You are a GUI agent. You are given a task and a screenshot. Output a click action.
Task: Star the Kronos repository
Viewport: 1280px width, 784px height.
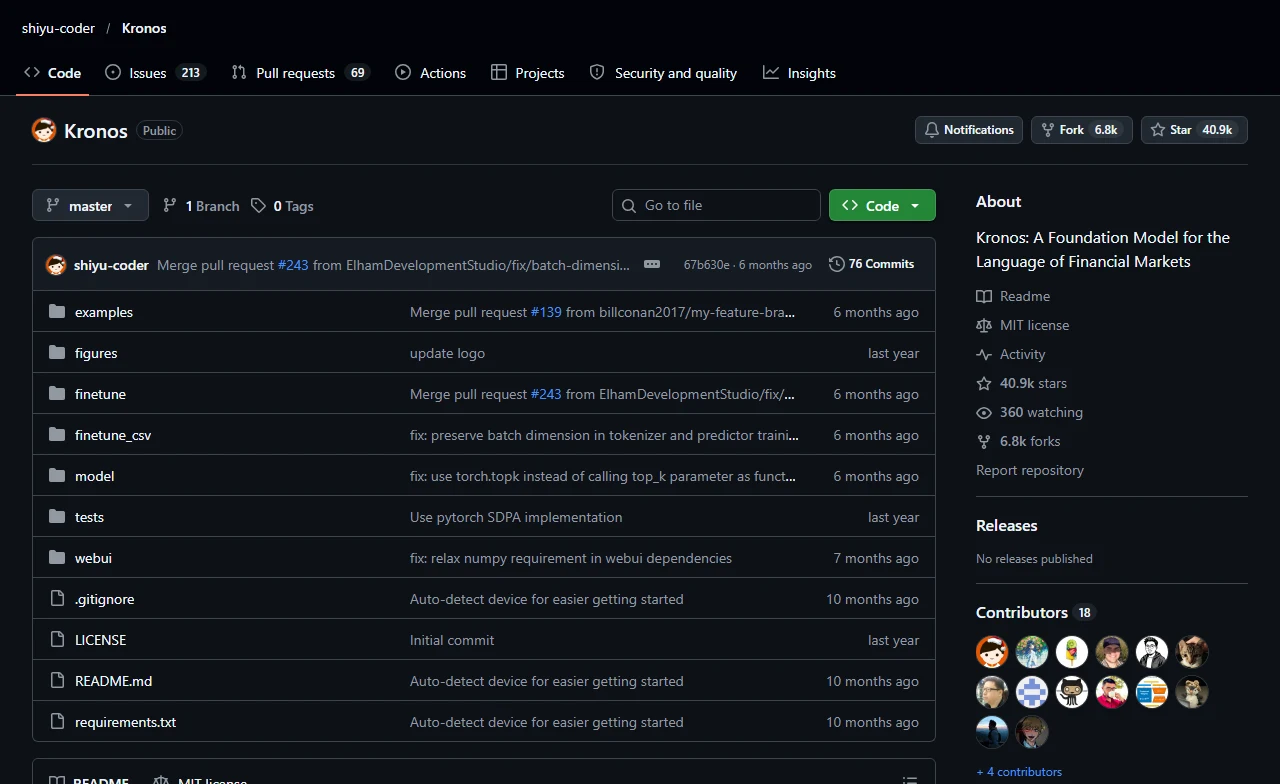(1194, 130)
